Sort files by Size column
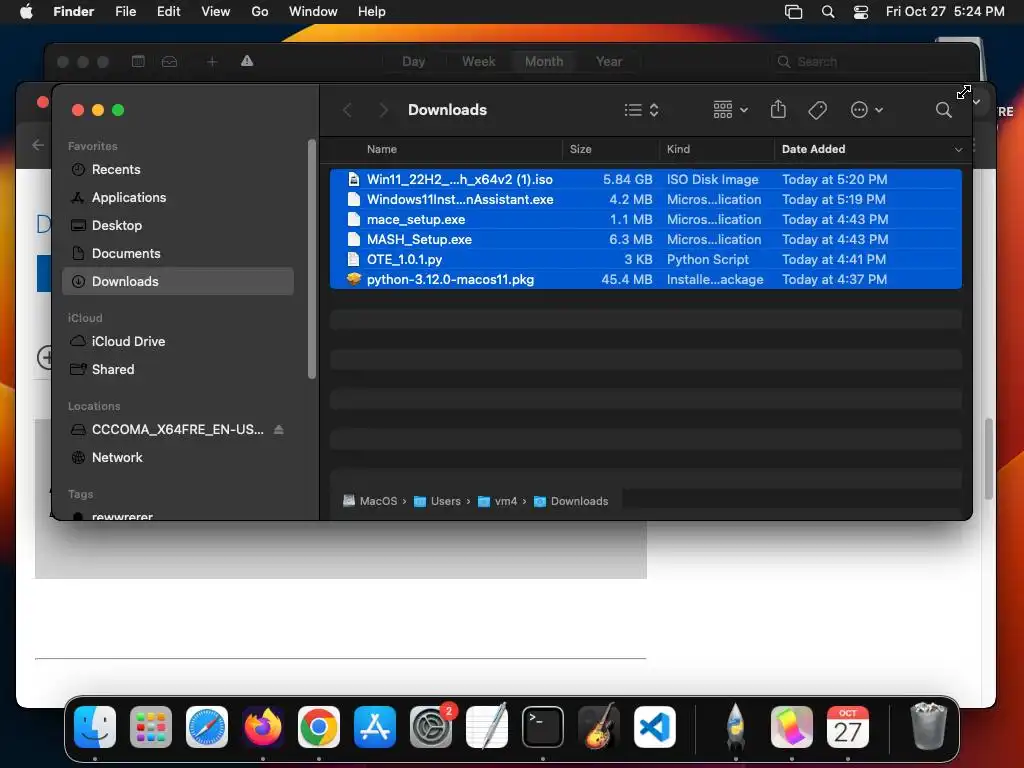The height and width of the screenshot is (768, 1024). pyautogui.click(x=580, y=150)
